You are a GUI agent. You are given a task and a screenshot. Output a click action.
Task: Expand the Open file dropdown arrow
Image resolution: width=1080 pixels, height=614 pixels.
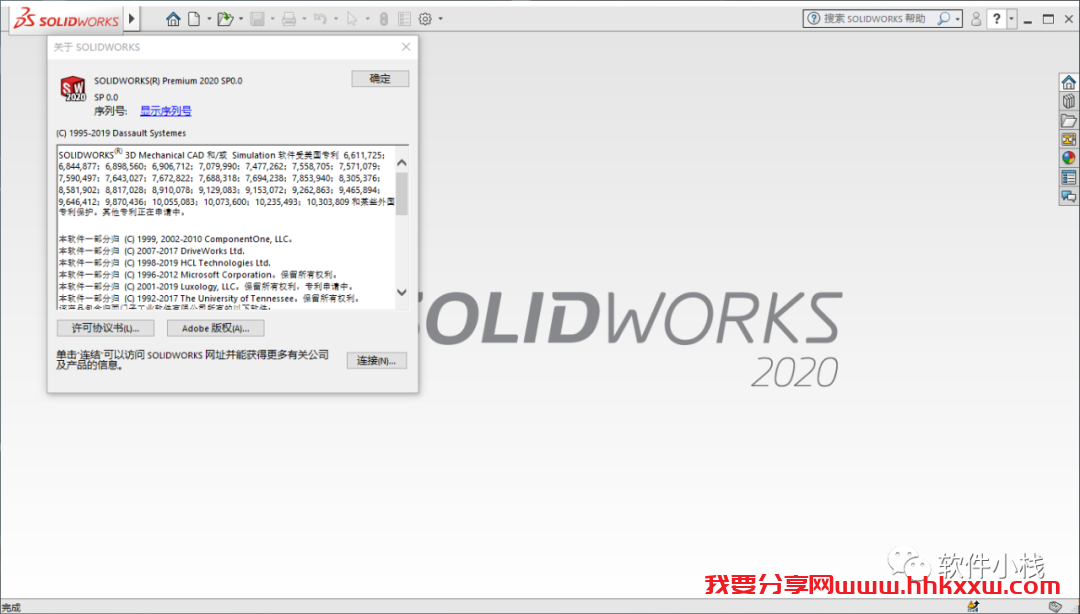coord(240,19)
